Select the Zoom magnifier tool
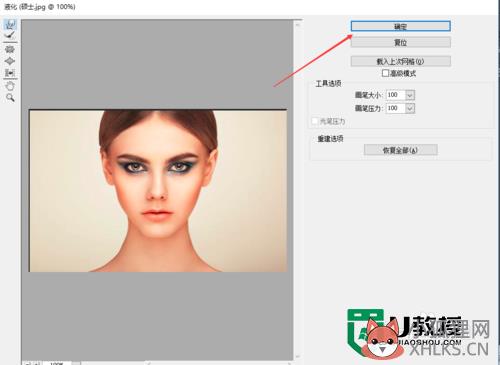Screen dimensions: 500x365 (x=10, y=98)
